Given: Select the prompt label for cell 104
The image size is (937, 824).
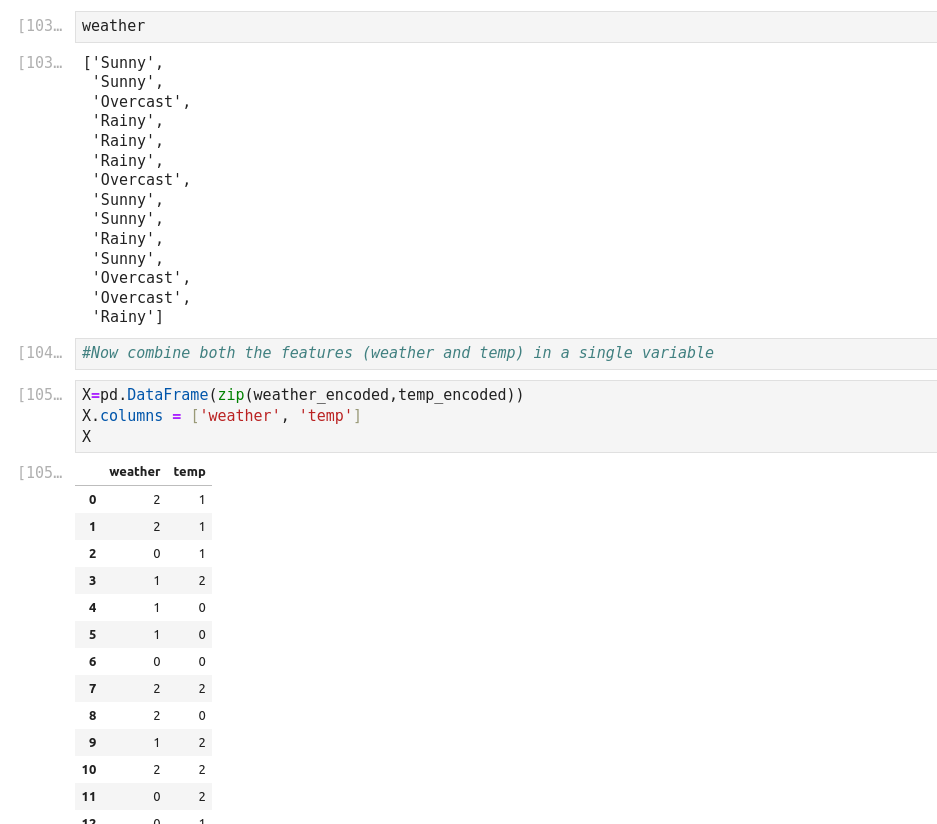Looking at the screenshot, I should [40, 353].
